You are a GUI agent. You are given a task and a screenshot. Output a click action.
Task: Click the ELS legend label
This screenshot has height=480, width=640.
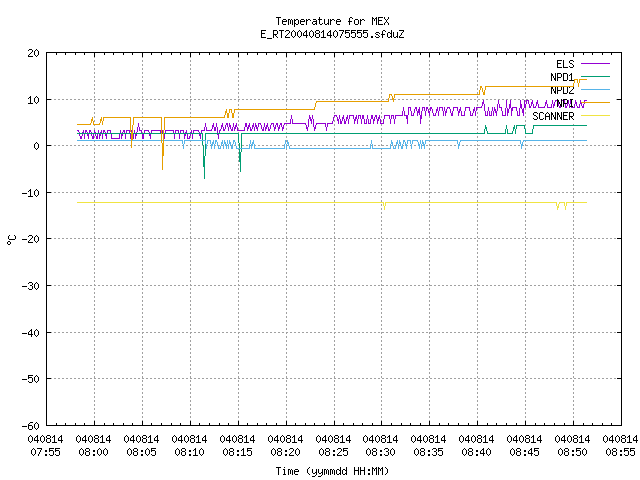click(565, 64)
